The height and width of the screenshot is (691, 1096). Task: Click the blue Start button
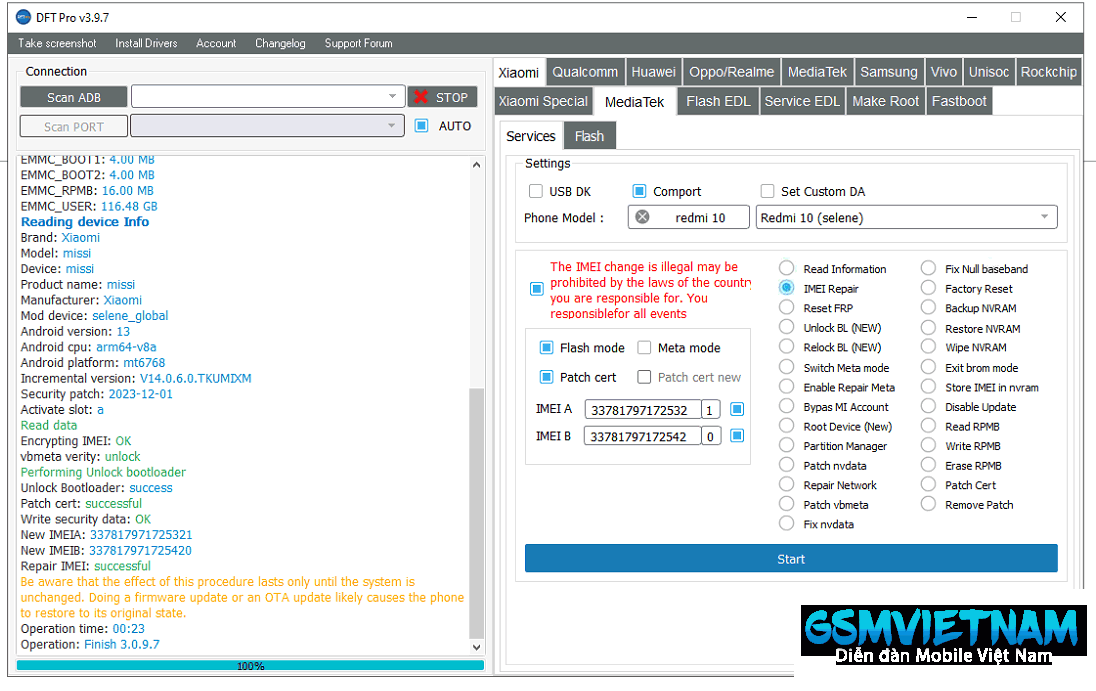coord(791,558)
